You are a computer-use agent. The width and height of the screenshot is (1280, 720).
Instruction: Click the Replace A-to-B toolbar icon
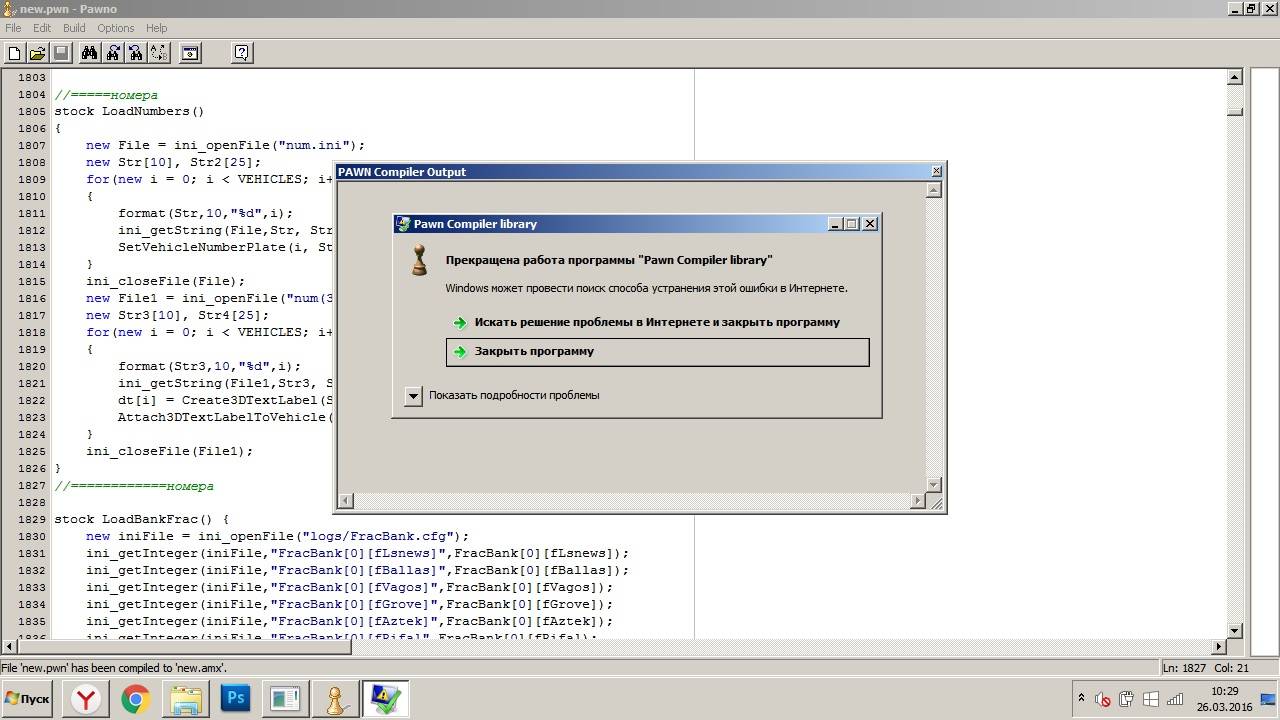[159, 53]
